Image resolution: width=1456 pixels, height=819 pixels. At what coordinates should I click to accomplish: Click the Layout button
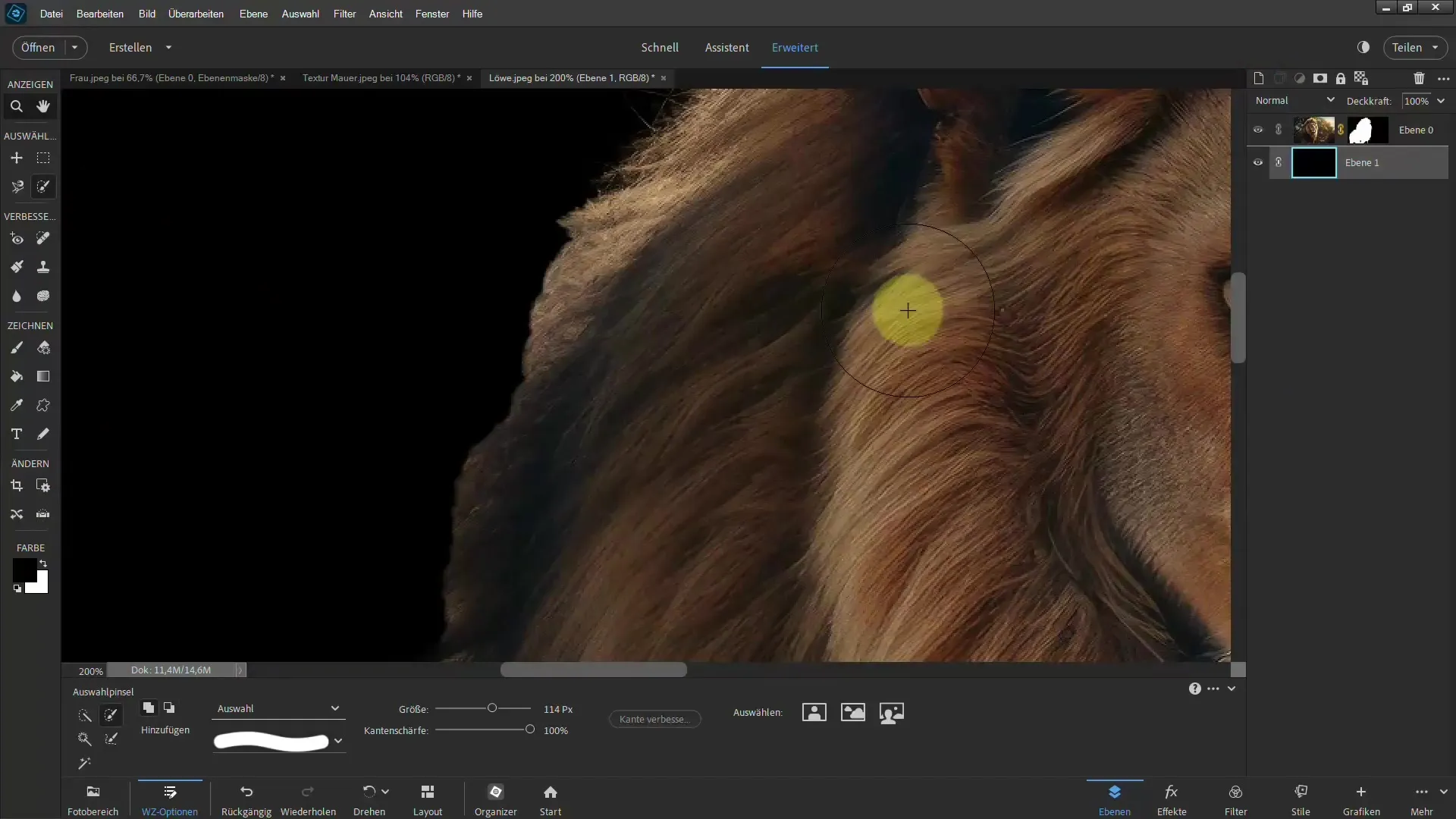pyautogui.click(x=428, y=800)
